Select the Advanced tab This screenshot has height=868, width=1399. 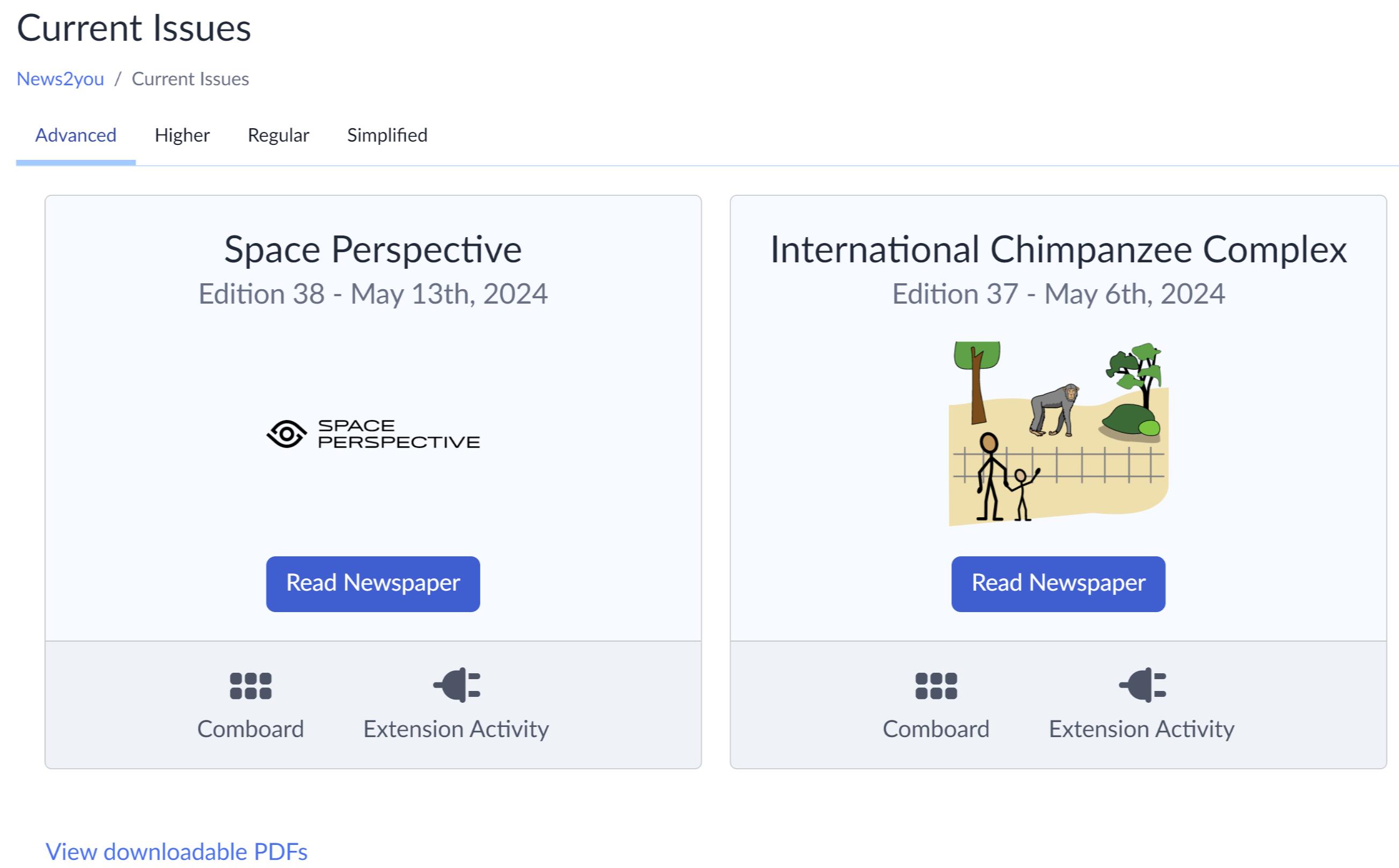76,136
